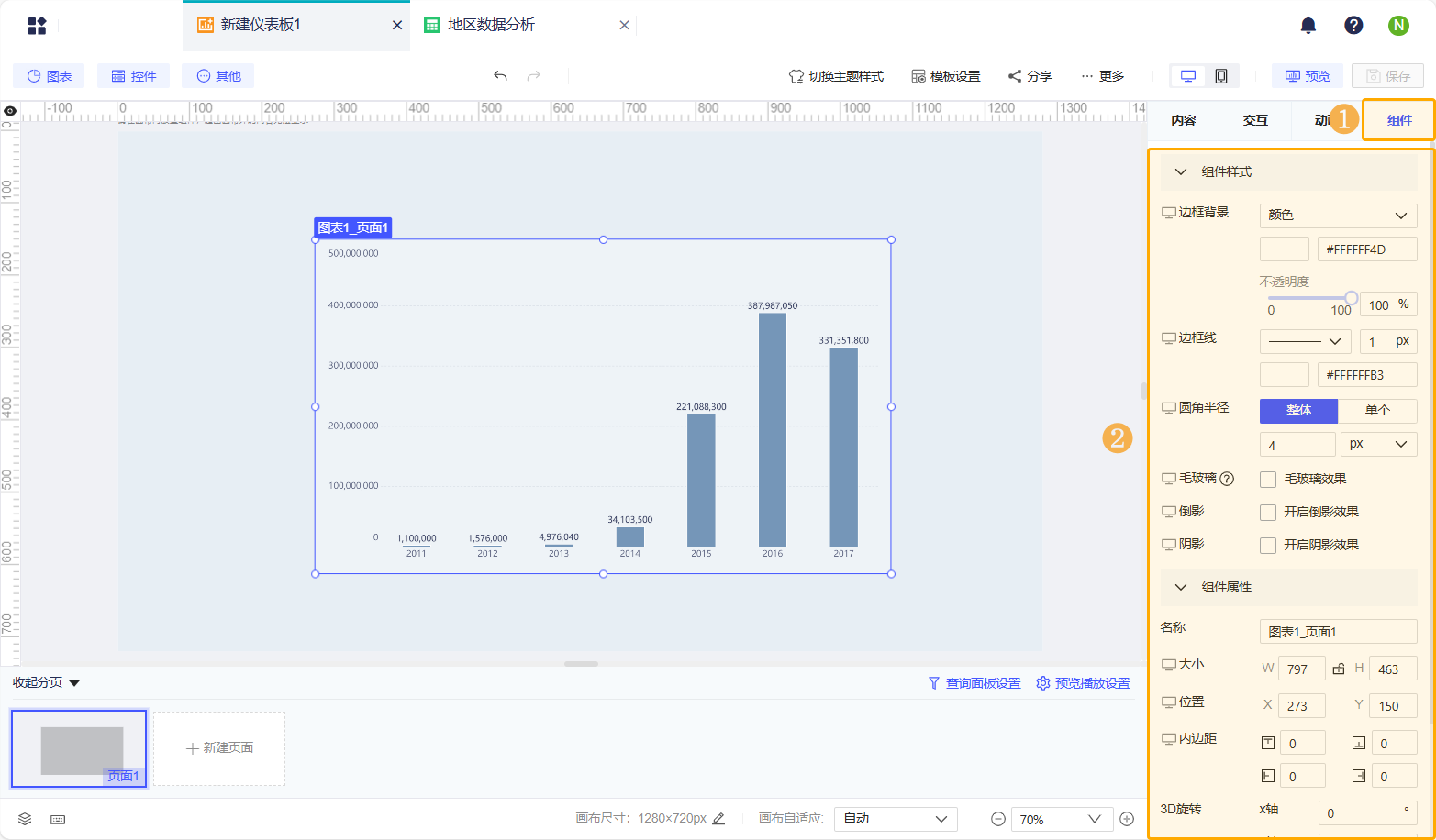1436x840 pixels.
Task: Click the 预览 button
Action: (1308, 76)
